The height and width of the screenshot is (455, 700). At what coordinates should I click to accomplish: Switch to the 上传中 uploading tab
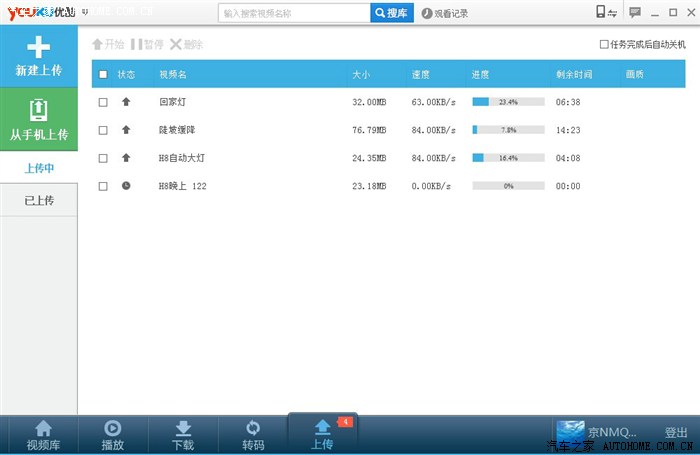[x=39, y=168]
